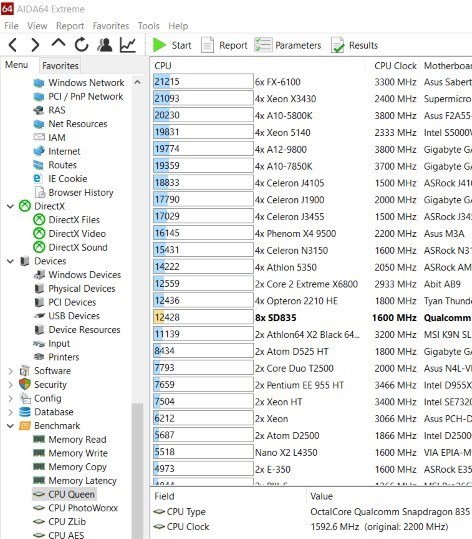Expand the Software tree node
Image resolution: width=472 pixels, height=539 pixels.
point(11,371)
